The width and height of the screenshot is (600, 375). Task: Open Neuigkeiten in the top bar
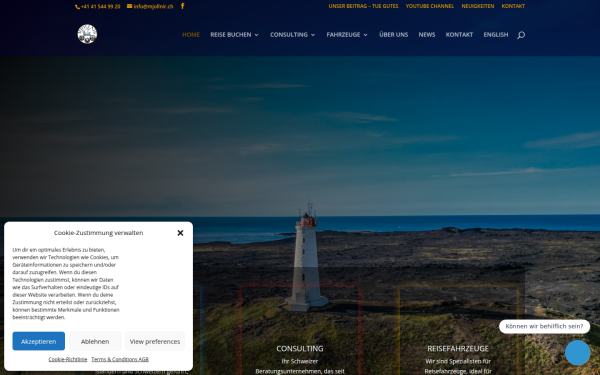tap(478, 6)
